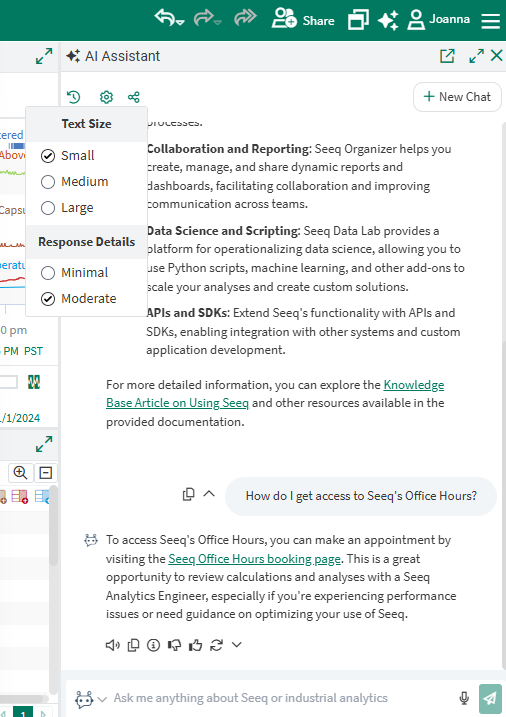Image resolution: width=506 pixels, height=717 pixels.
Task: Click the date field showing /1/2024
Action: pos(21,418)
